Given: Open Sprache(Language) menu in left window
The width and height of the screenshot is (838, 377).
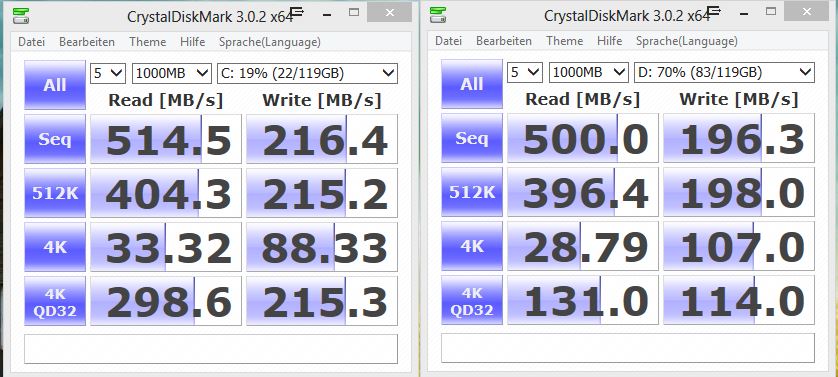Looking at the screenshot, I should coord(270,42).
